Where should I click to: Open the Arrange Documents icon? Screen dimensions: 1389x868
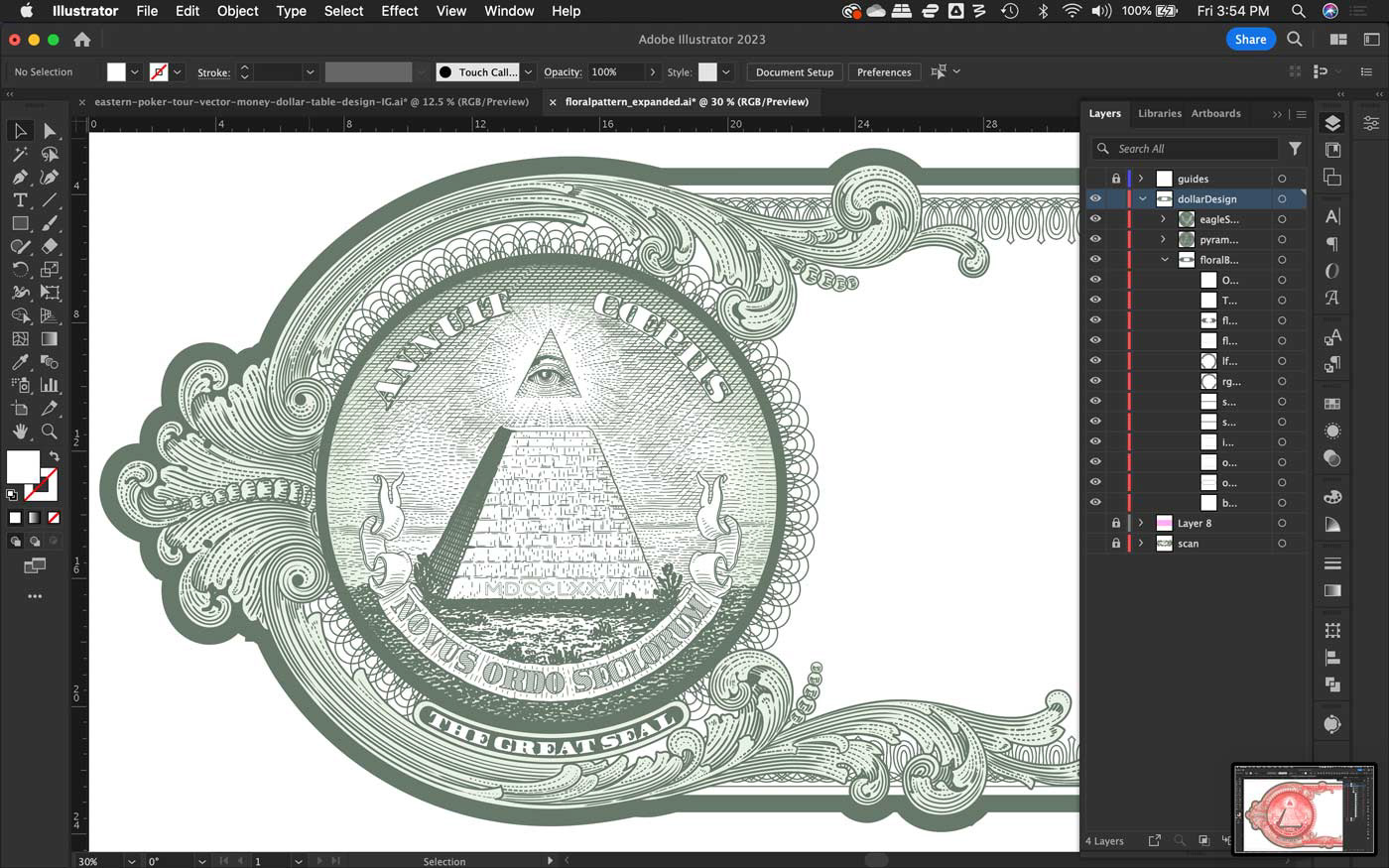[1338, 40]
